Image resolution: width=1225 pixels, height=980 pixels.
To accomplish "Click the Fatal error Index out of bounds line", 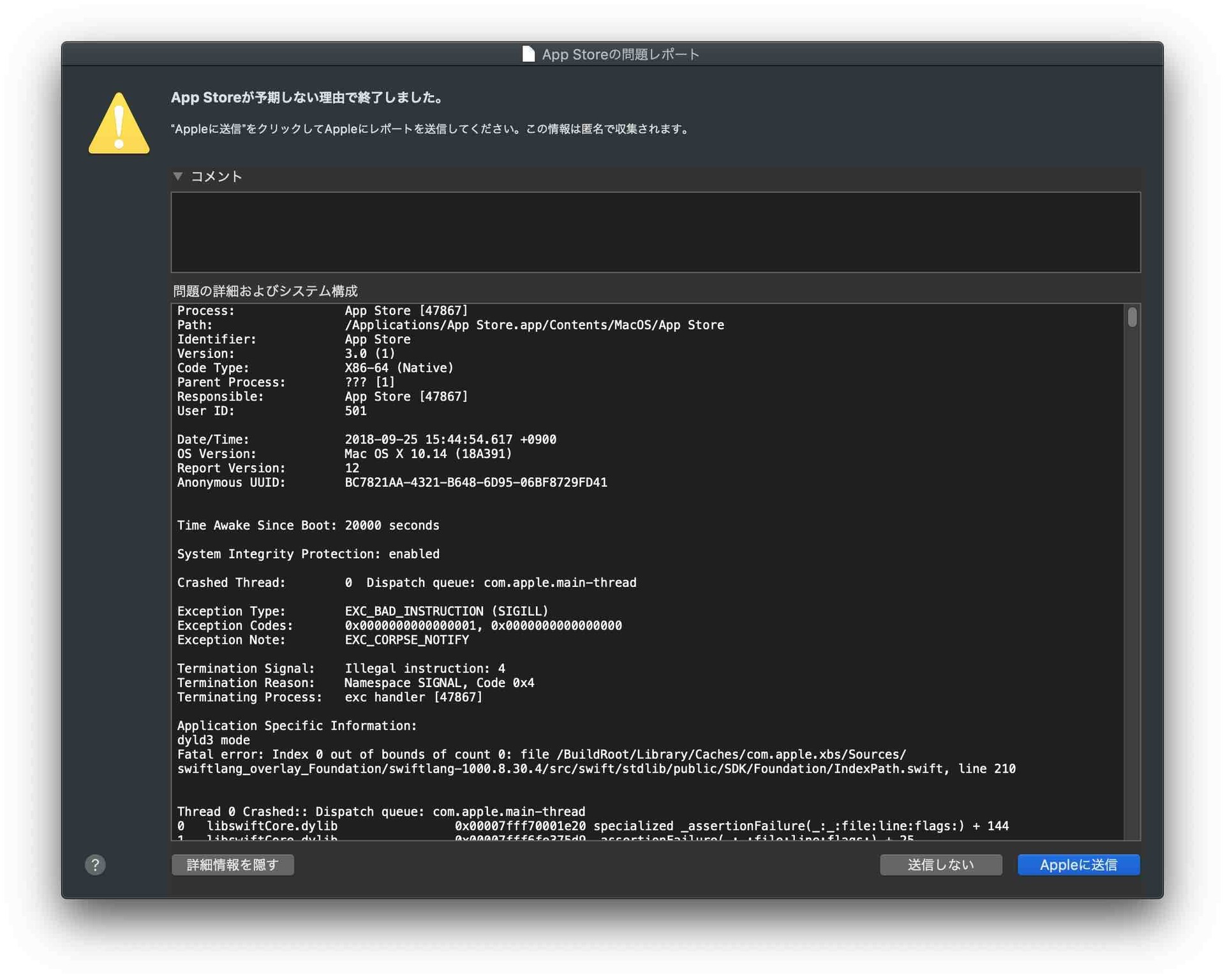I will click(x=541, y=755).
